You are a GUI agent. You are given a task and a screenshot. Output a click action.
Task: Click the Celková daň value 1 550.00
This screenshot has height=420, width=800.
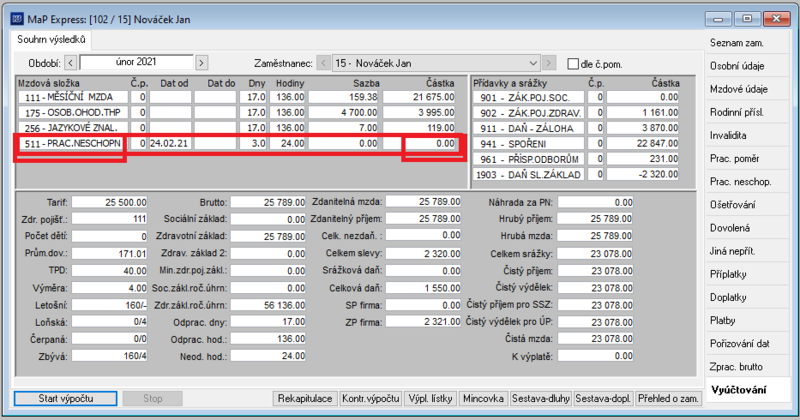point(423,288)
